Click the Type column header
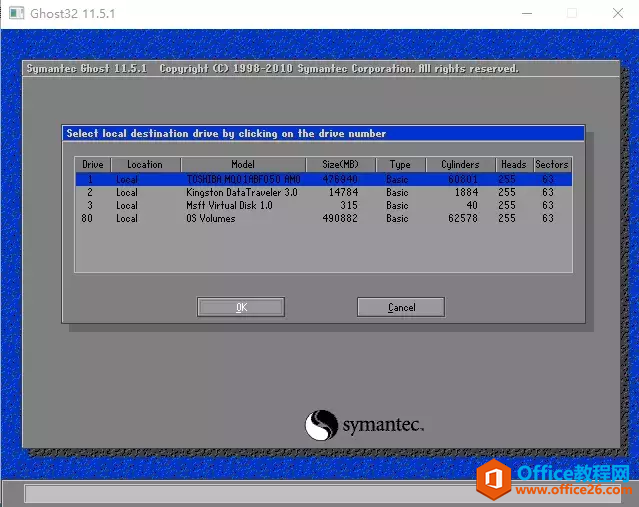This screenshot has width=639, height=507. point(400,165)
